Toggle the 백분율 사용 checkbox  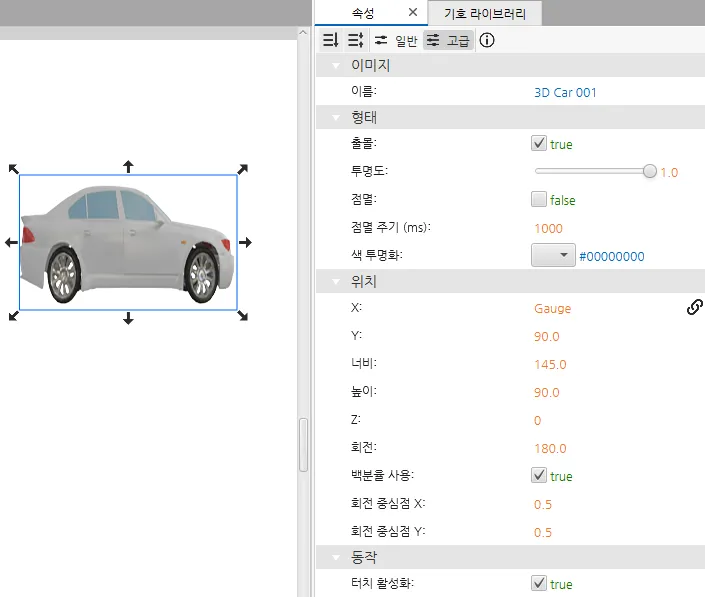coord(539,476)
